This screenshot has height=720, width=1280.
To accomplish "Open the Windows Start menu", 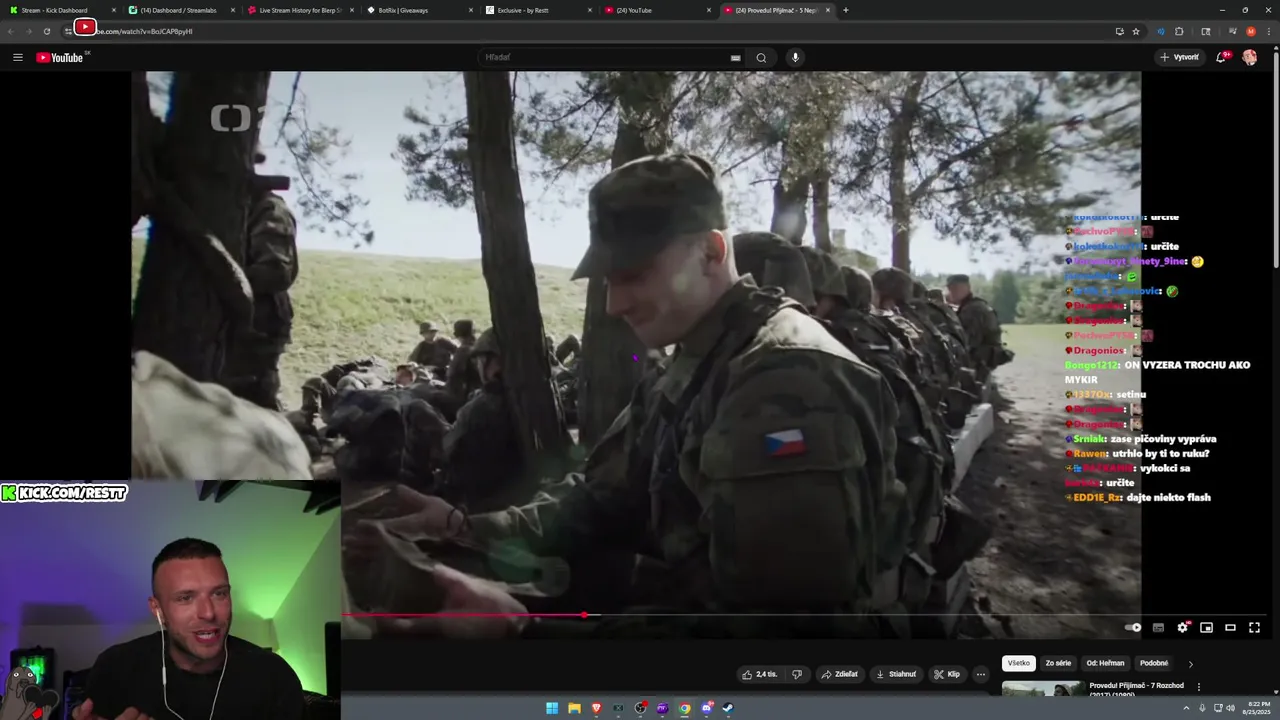I will (552, 708).
